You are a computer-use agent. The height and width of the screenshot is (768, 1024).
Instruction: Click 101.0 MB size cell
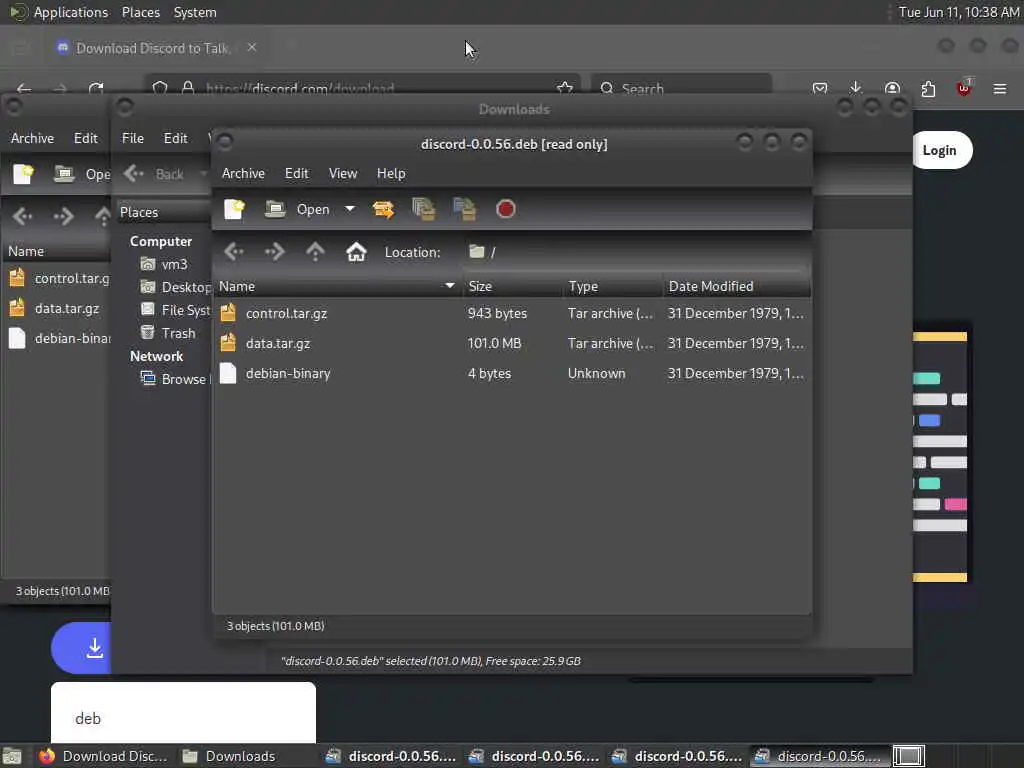494,344
